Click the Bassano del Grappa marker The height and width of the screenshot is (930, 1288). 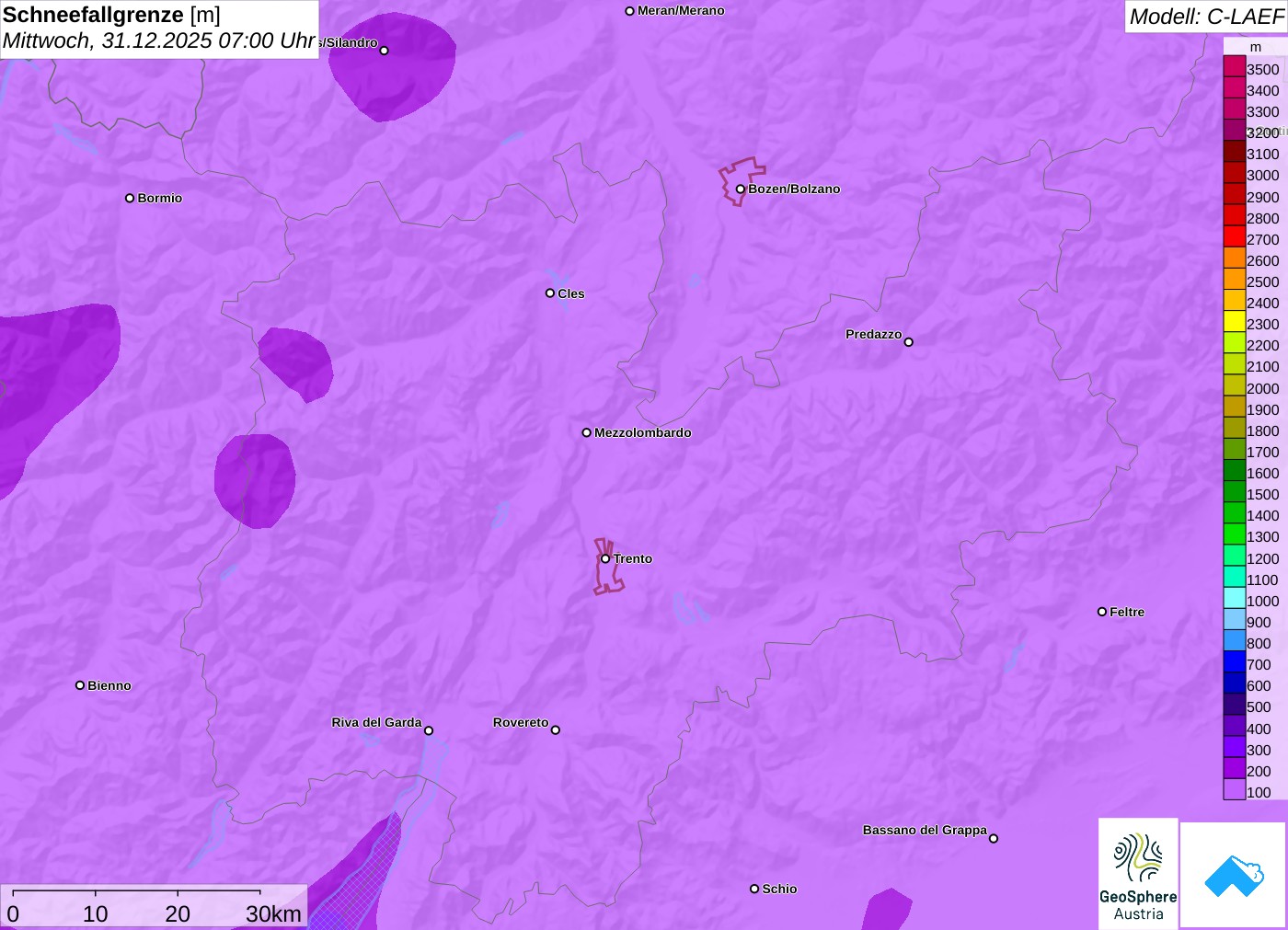click(994, 838)
